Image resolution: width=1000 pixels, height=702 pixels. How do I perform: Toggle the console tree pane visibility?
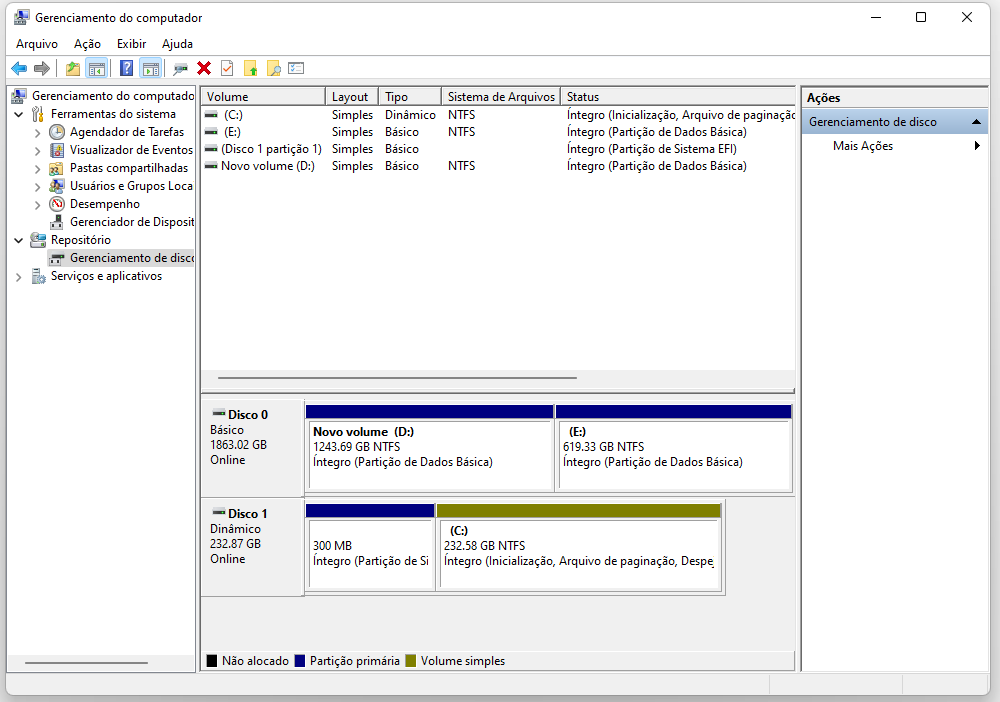(x=96, y=68)
